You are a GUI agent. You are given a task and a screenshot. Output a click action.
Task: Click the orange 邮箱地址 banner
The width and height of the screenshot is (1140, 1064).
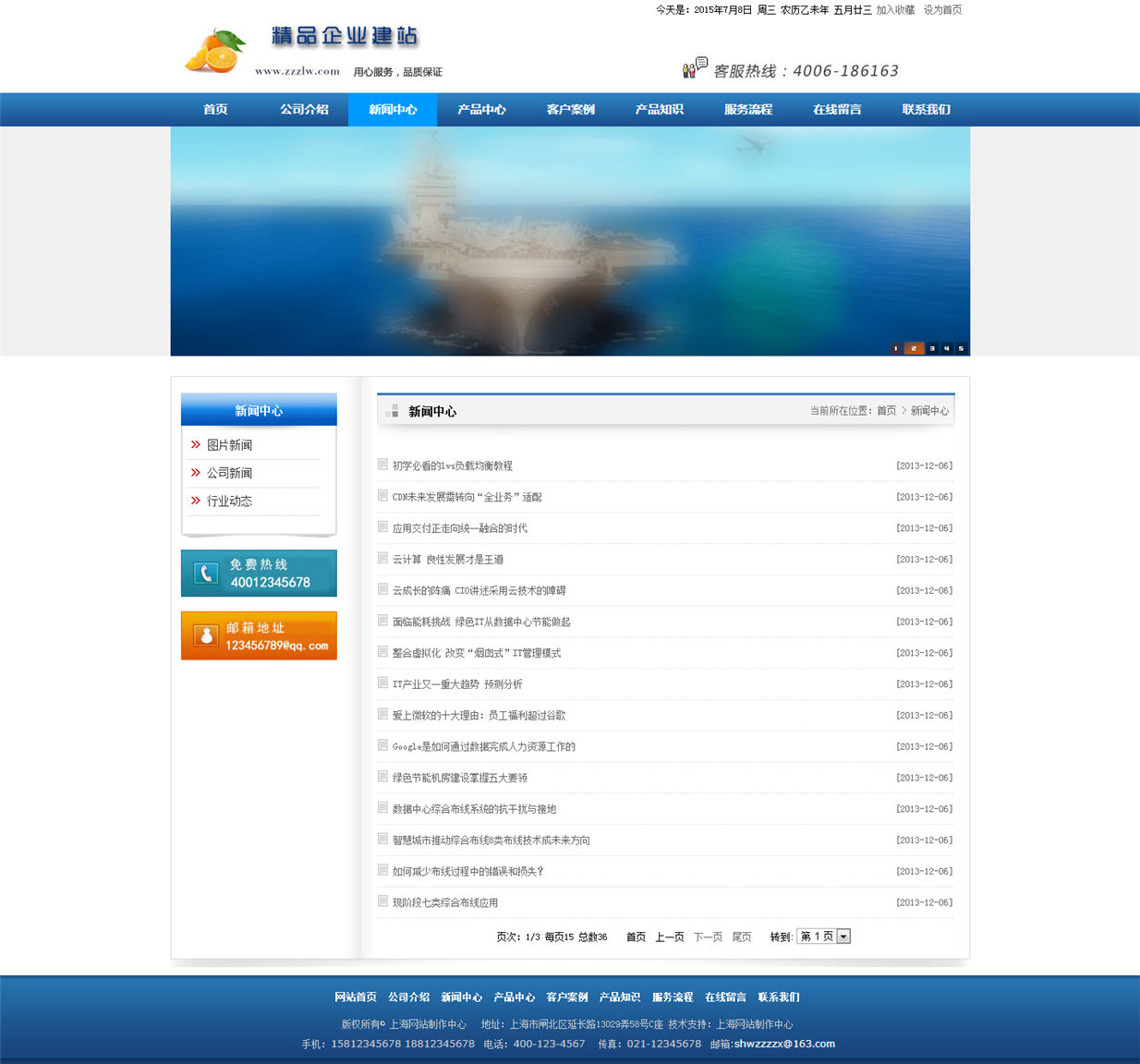[x=259, y=635]
